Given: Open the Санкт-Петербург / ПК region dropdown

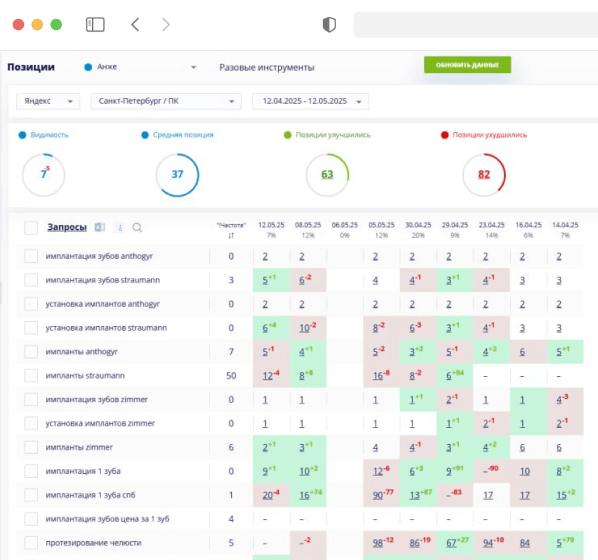Looking at the screenshot, I should click(166, 101).
